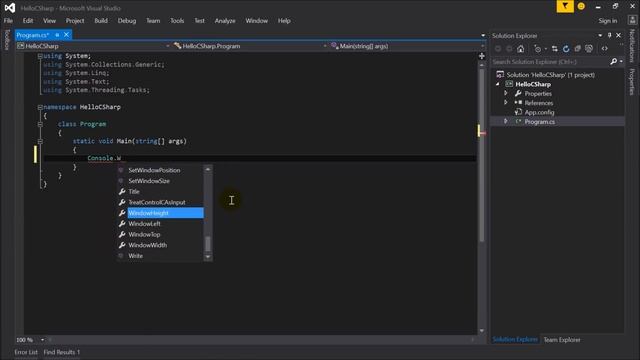Click the IntelliSense list scrollbar down arrow
This screenshot has width=640, height=360.
pos(208,257)
